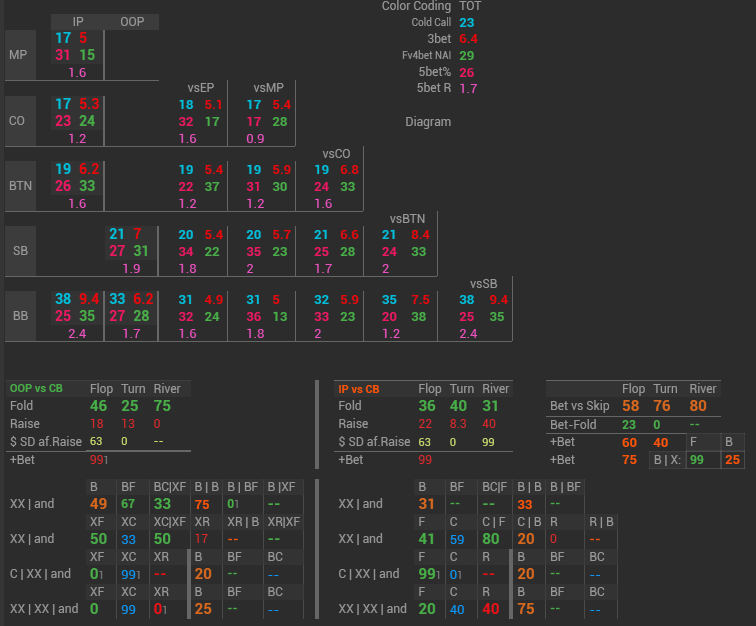This screenshot has height=626, width=756.
Task: Click the Cold Call legend value 23
Action: click(467, 22)
